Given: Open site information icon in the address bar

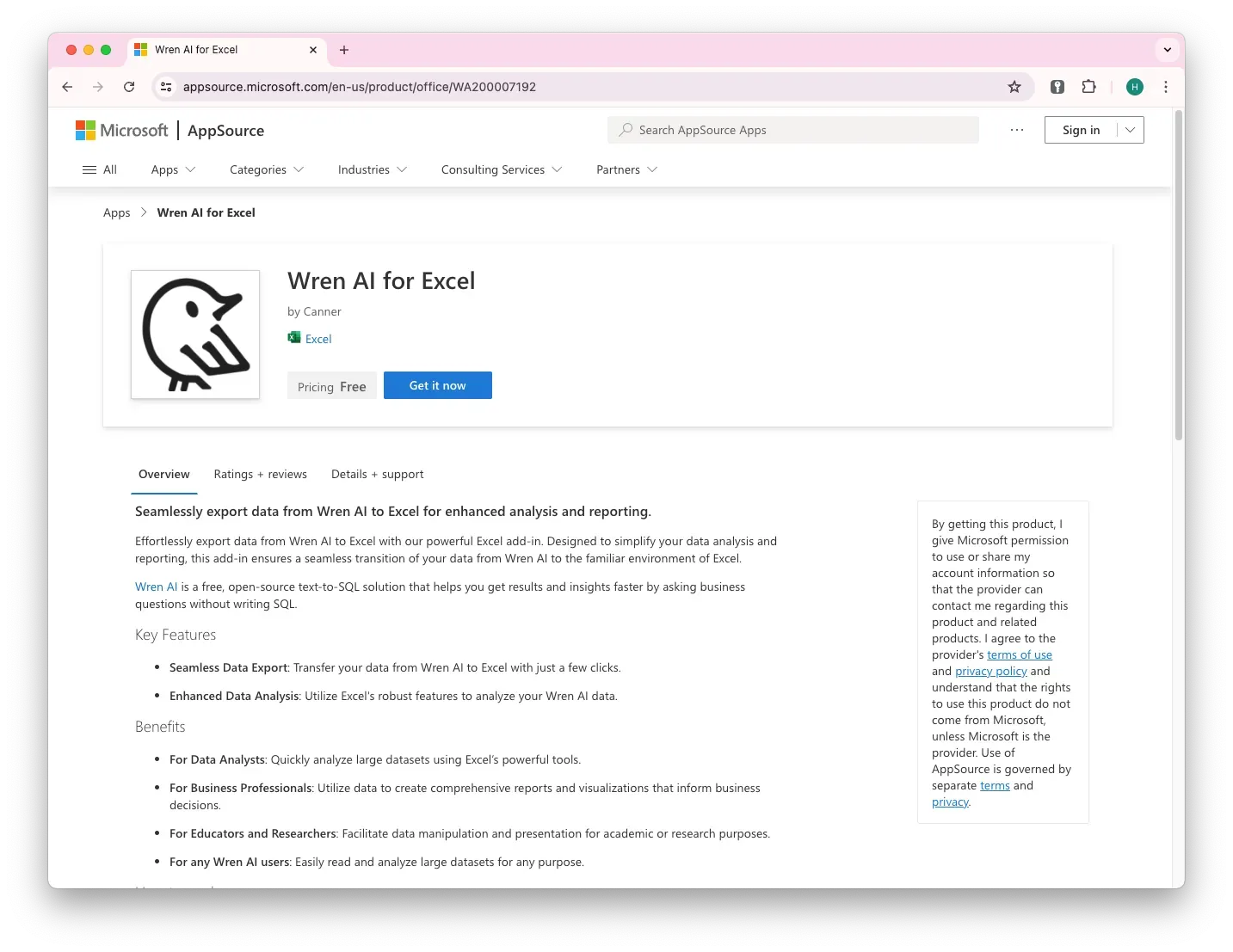Looking at the screenshot, I should 167,87.
